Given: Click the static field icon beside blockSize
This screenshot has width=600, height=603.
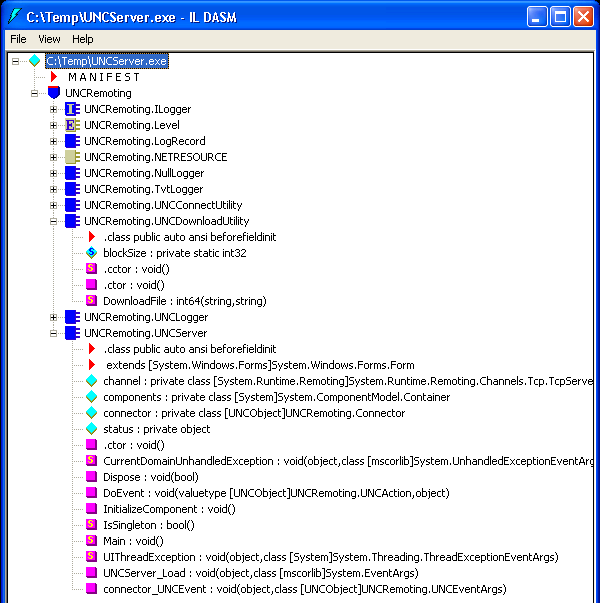Looking at the screenshot, I should pos(92,253).
